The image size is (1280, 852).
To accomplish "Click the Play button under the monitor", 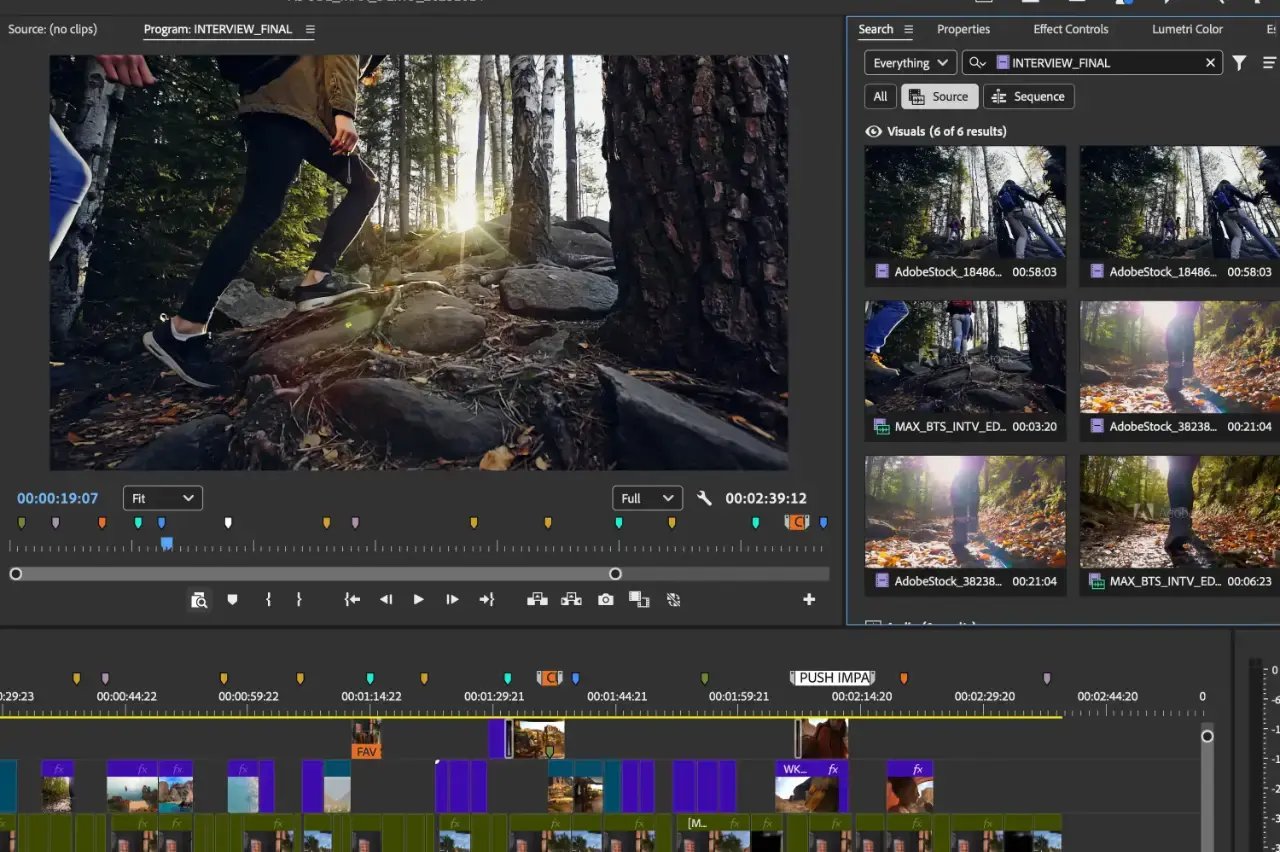I will tap(417, 599).
